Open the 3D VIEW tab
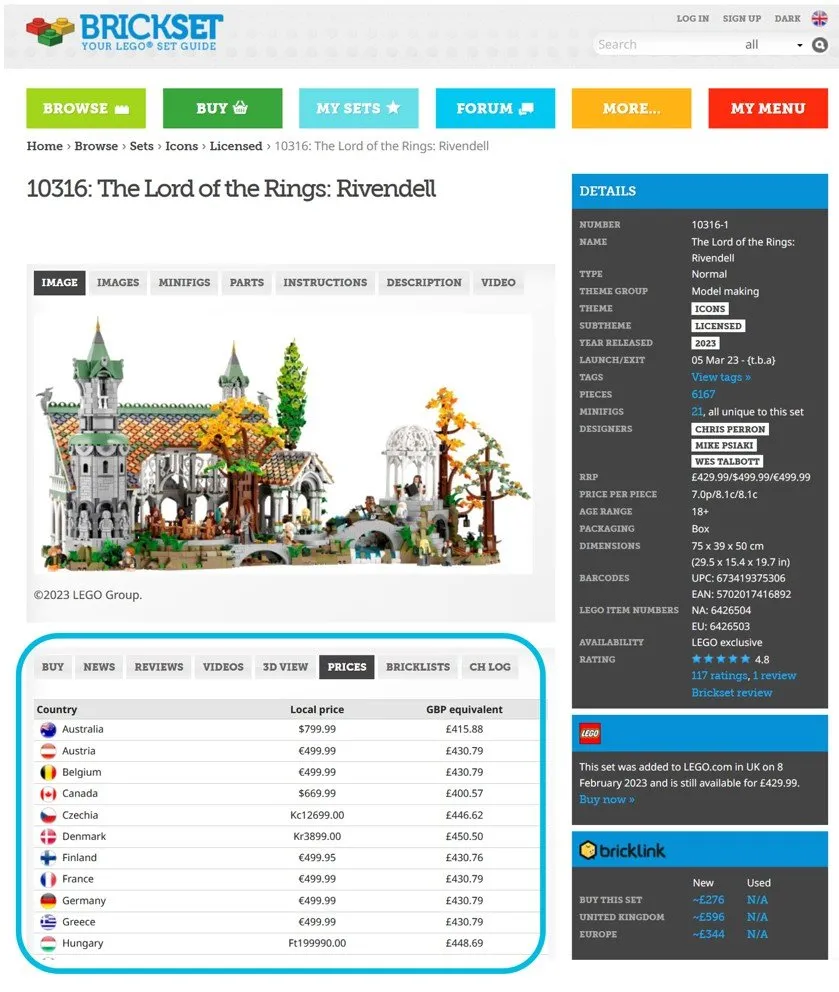The width and height of the screenshot is (839, 992). click(285, 667)
